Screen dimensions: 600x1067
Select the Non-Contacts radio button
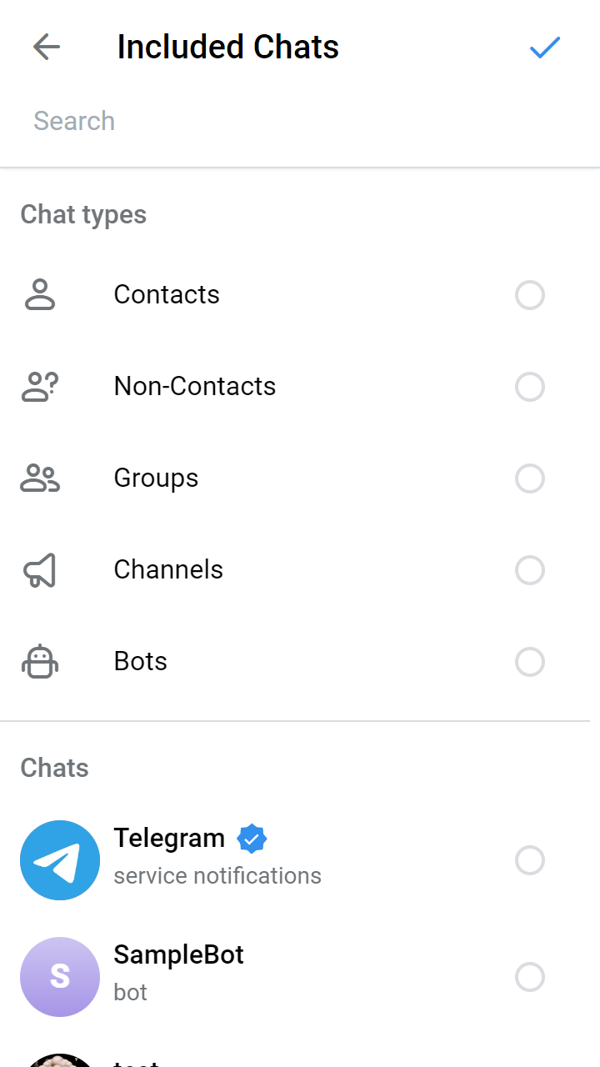(530, 387)
